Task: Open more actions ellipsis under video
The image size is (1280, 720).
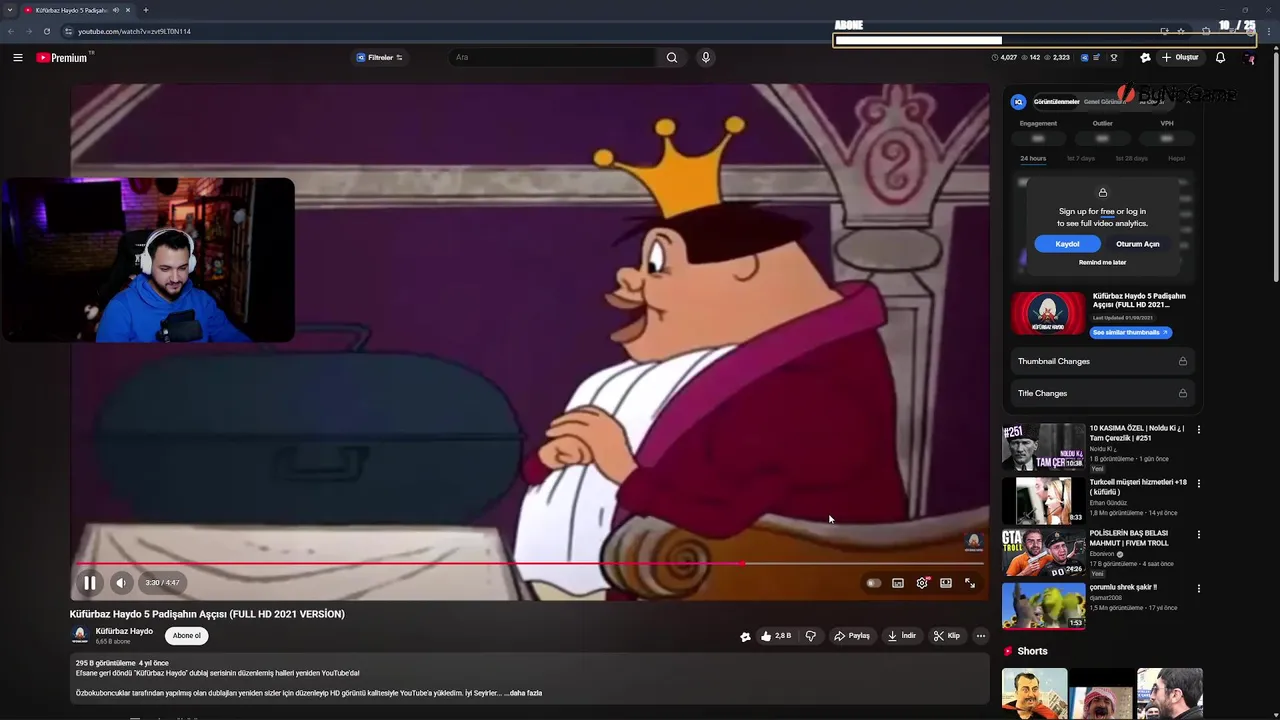Action: click(x=981, y=636)
